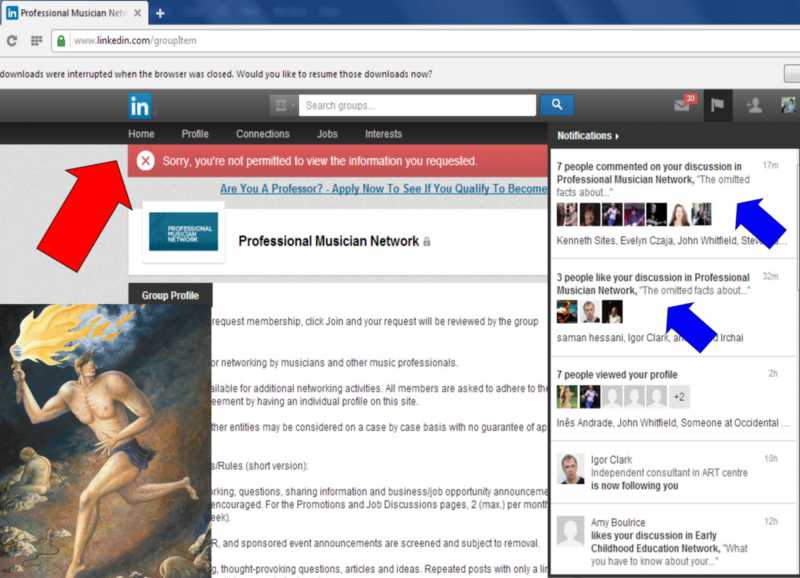The image size is (800, 578).
Task: Open Amy Boulrice likes your discussion notification
Action: click(674, 540)
